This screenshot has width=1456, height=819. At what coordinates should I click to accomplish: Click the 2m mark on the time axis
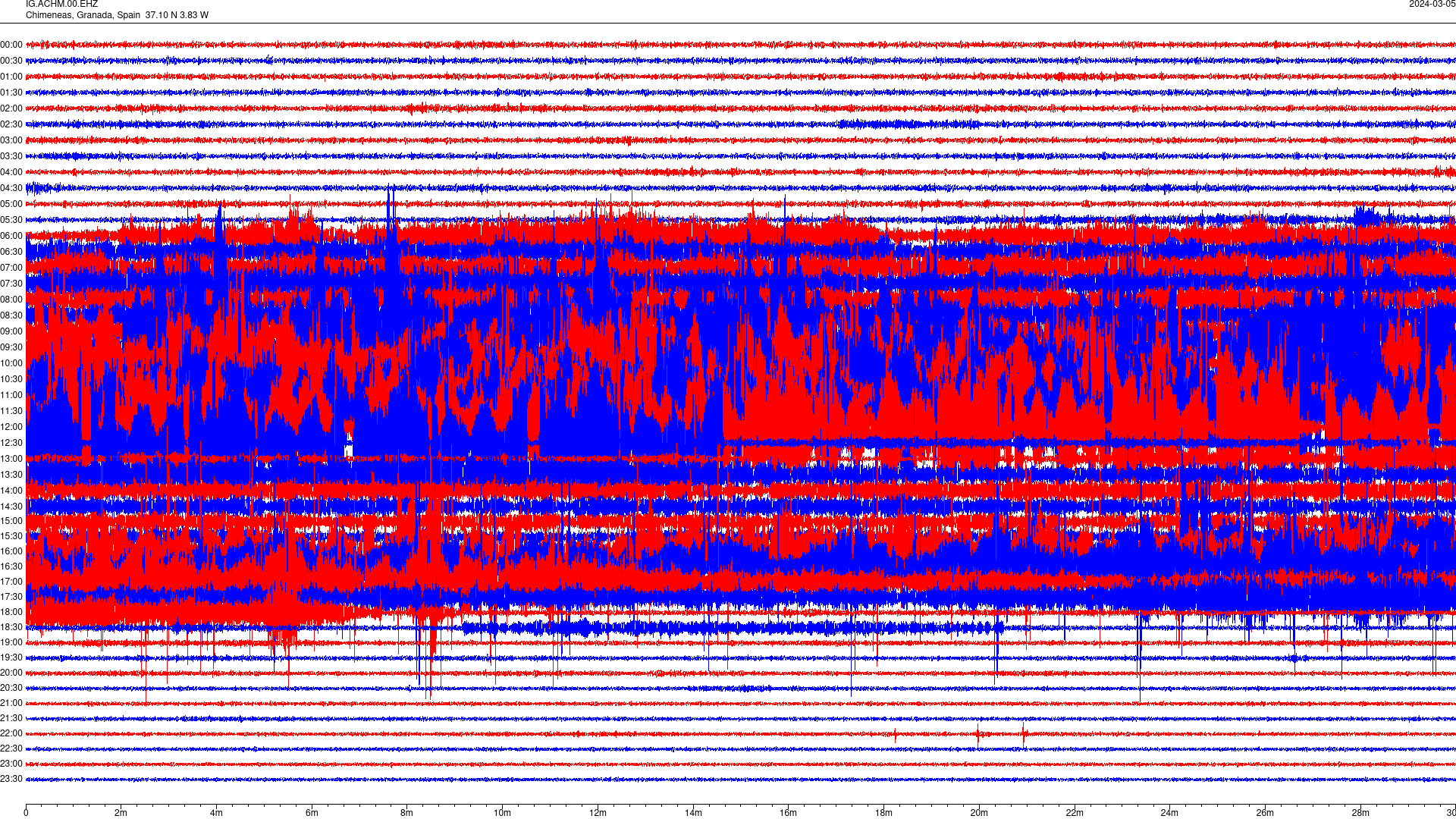pyautogui.click(x=121, y=813)
